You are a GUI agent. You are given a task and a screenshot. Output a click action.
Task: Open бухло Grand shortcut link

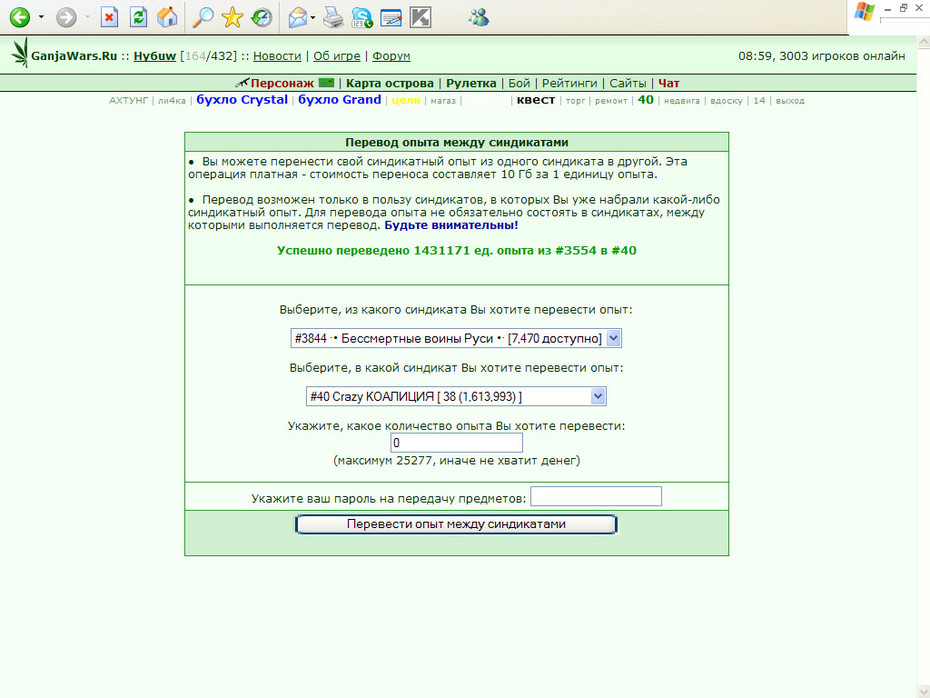point(339,100)
